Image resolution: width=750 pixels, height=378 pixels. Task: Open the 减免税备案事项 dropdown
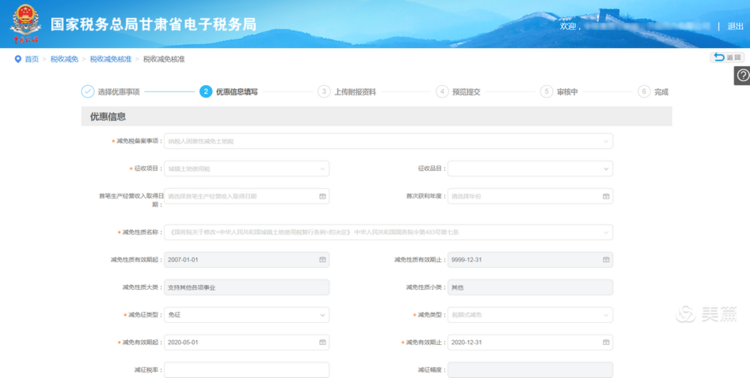[x=388, y=141]
